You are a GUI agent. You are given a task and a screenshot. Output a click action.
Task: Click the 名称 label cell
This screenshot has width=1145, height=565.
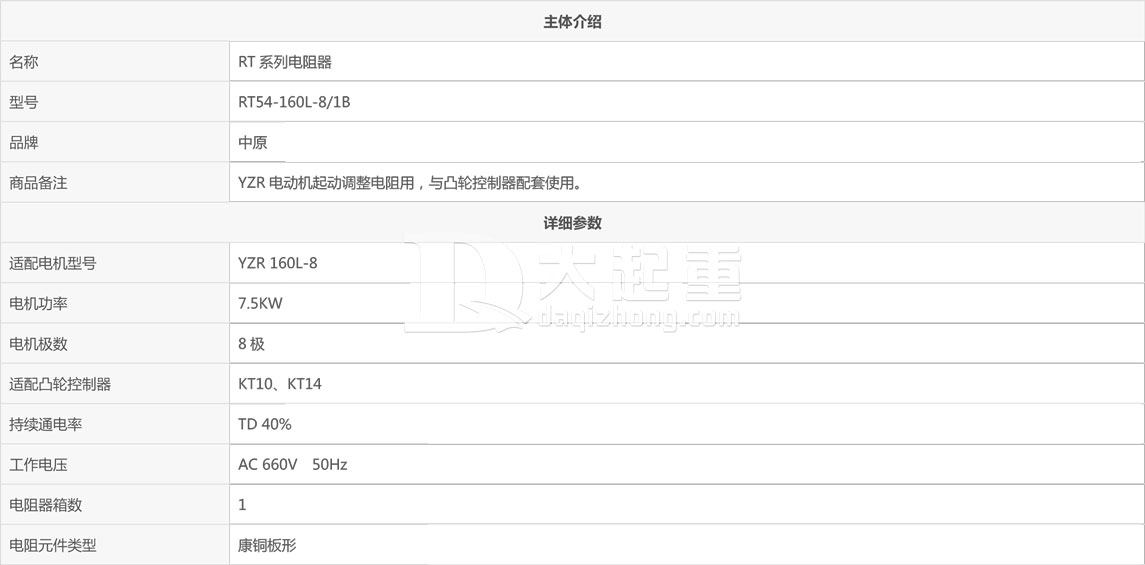point(115,62)
